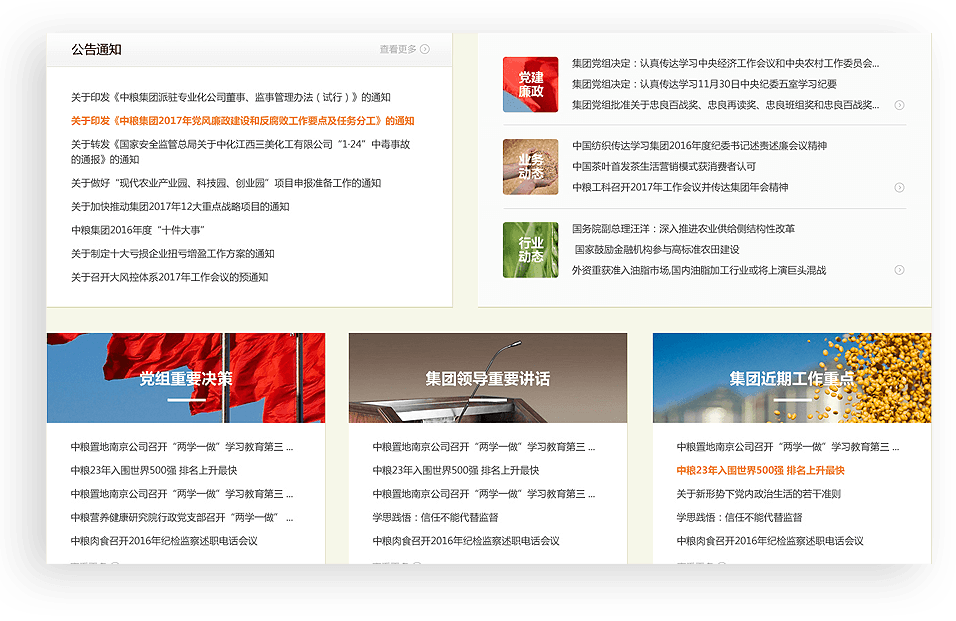Screen dimensions: 956x621
Task: Click the 党建廉政 red category icon
Action: [x=530, y=84]
